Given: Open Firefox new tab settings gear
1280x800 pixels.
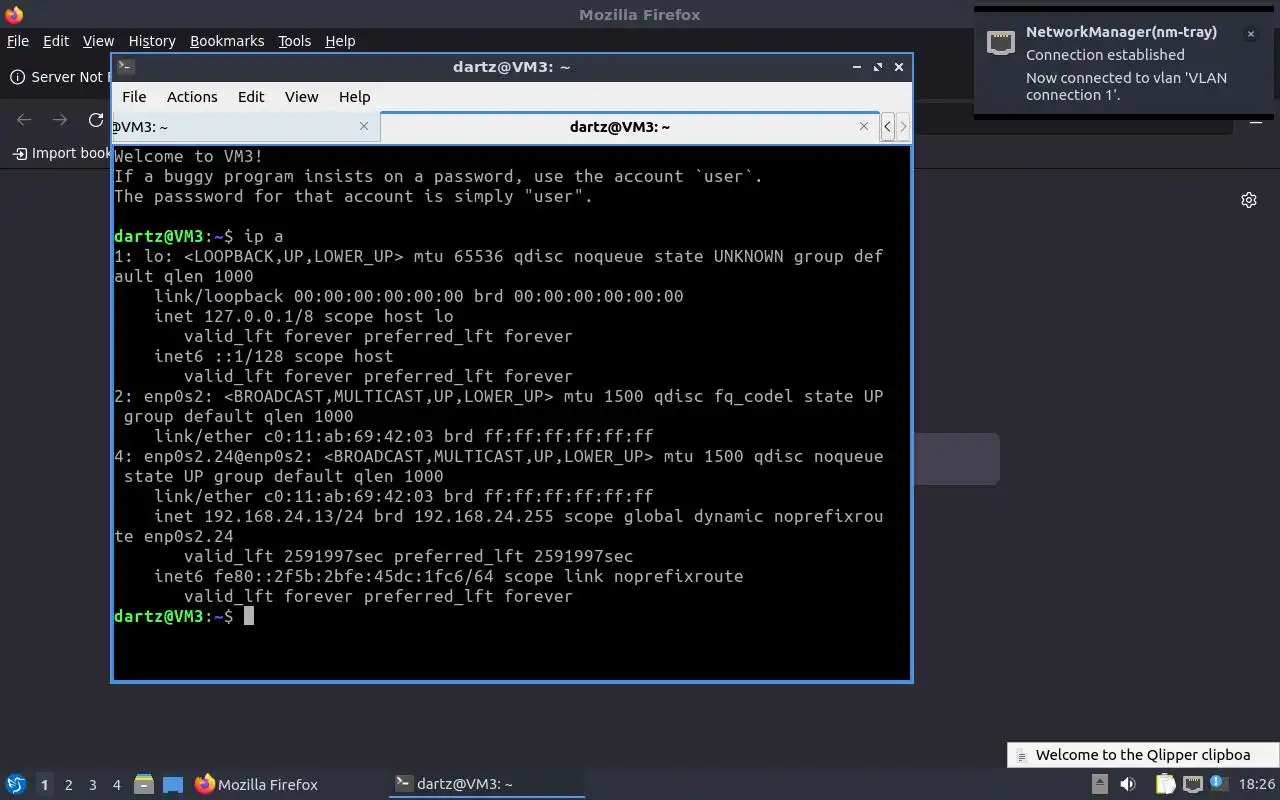Looking at the screenshot, I should [1249, 200].
